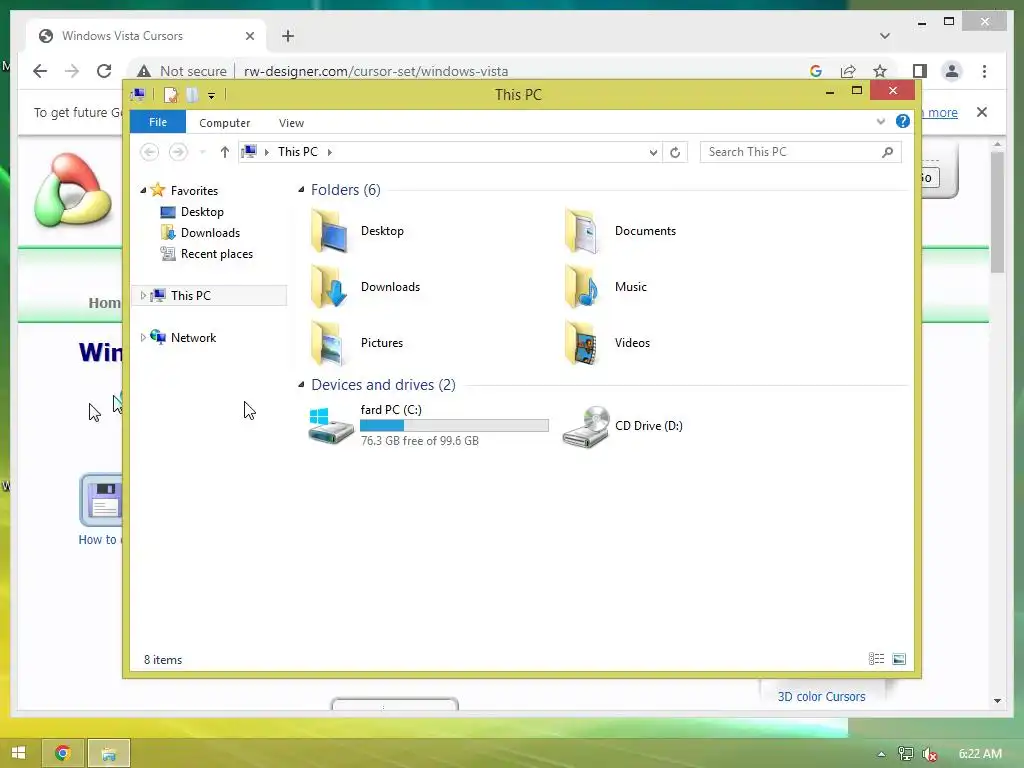Image resolution: width=1024 pixels, height=768 pixels.
Task: Select the Windows Vista Cursors Chrome tab
Action: pos(146,36)
